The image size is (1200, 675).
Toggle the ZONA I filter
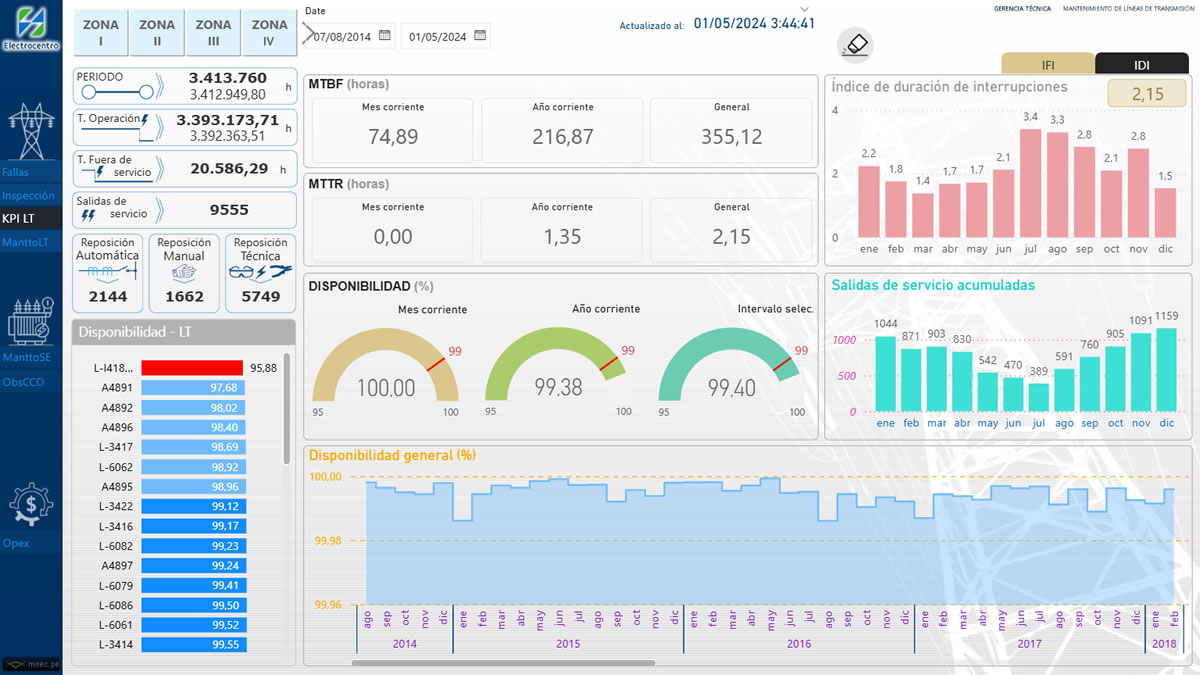point(101,33)
